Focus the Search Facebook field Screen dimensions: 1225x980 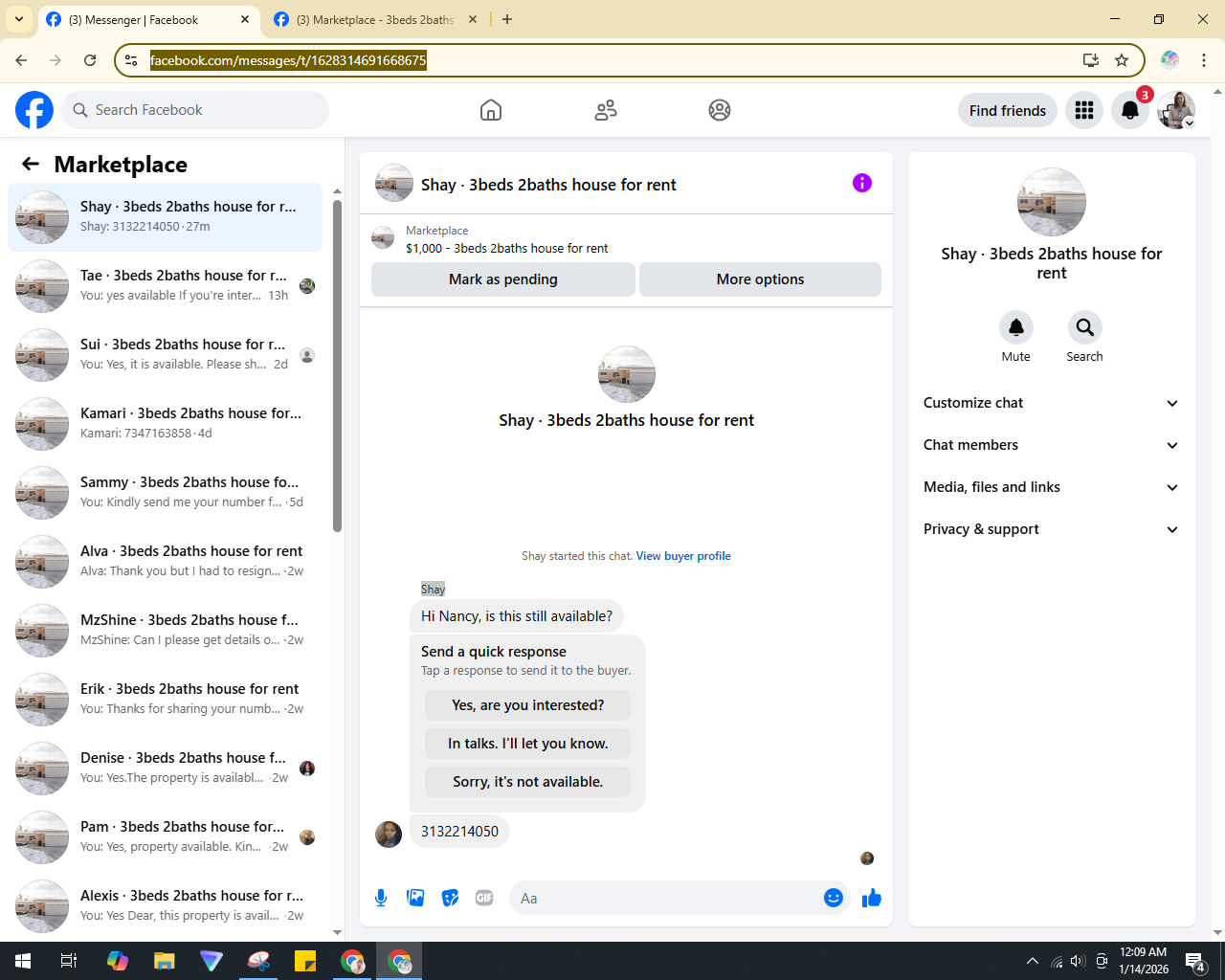click(x=195, y=110)
